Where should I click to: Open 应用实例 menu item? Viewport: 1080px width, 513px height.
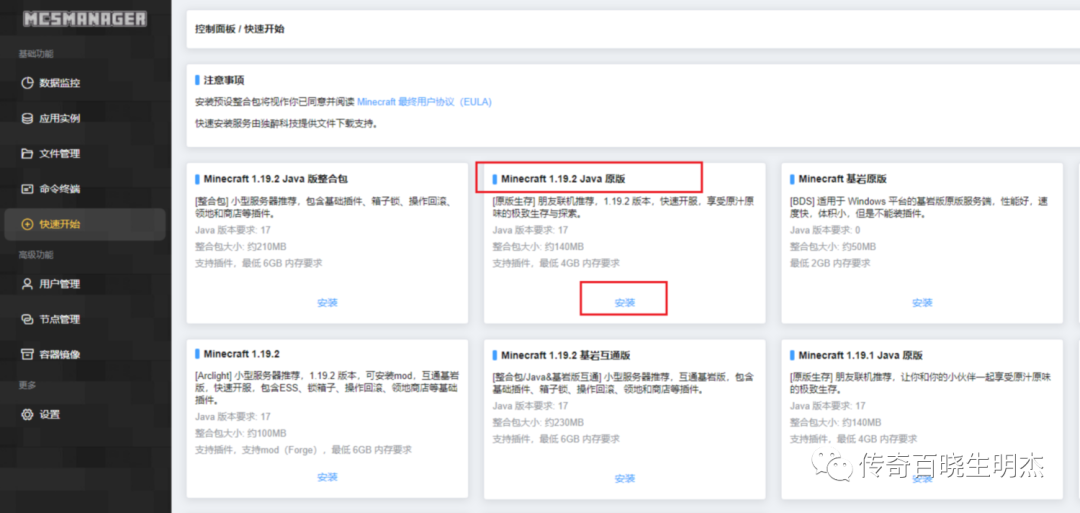pos(85,118)
